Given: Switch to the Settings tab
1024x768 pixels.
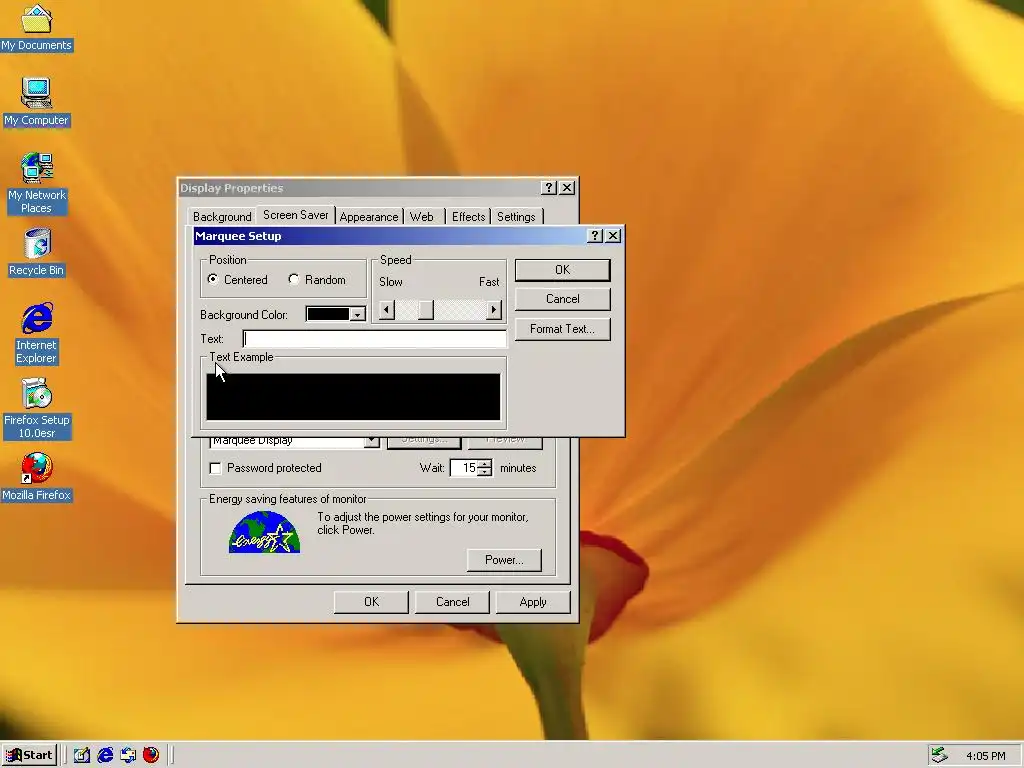Looking at the screenshot, I should pyautogui.click(x=516, y=216).
